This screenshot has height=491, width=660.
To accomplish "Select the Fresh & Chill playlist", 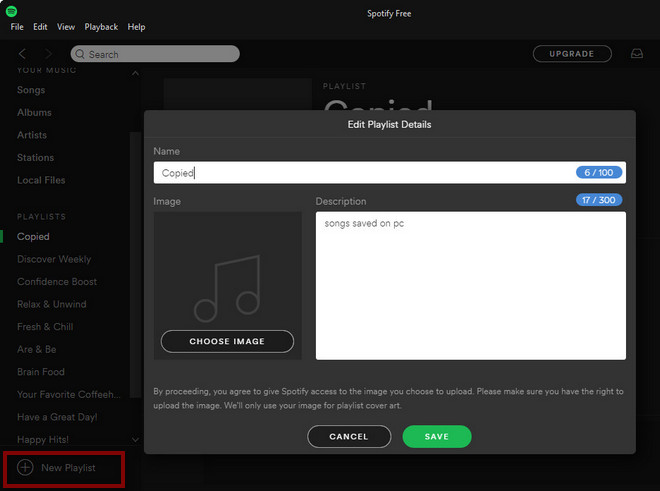I will (45, 327).
